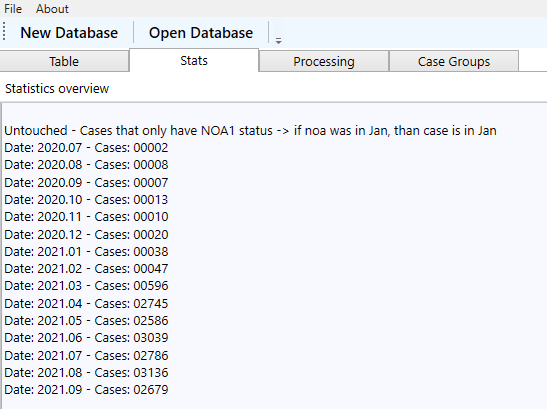Open the About menu
Image resolution: width=547 pixels, height=409 pixels.
point(52,9)
